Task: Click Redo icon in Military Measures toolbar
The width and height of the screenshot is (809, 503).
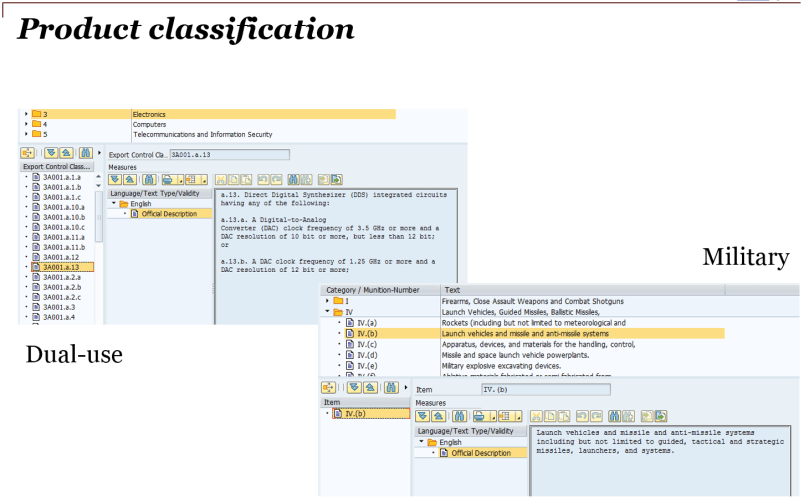Action: 596,416
